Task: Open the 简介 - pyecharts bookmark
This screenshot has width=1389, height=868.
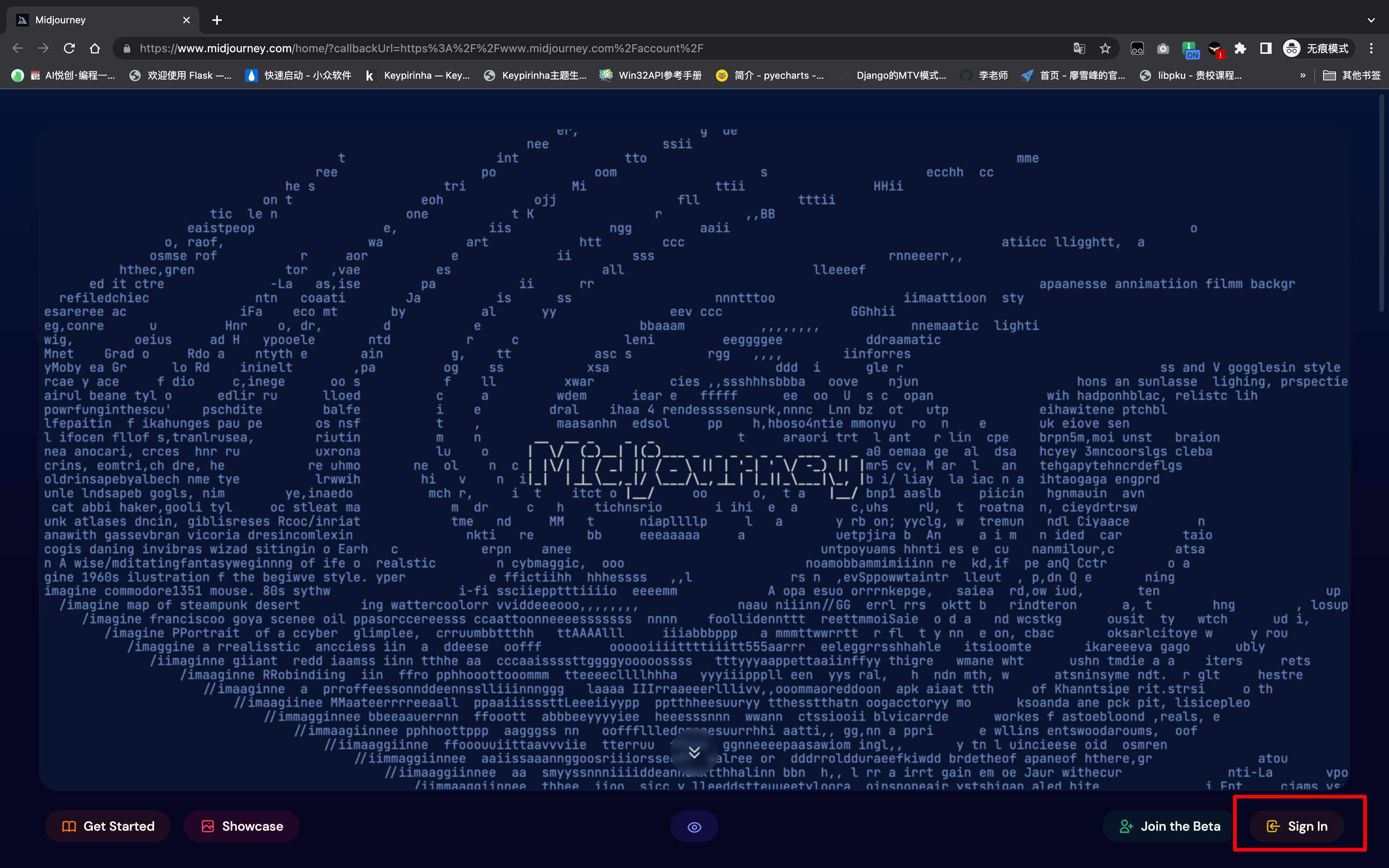Action: point(770,75)
